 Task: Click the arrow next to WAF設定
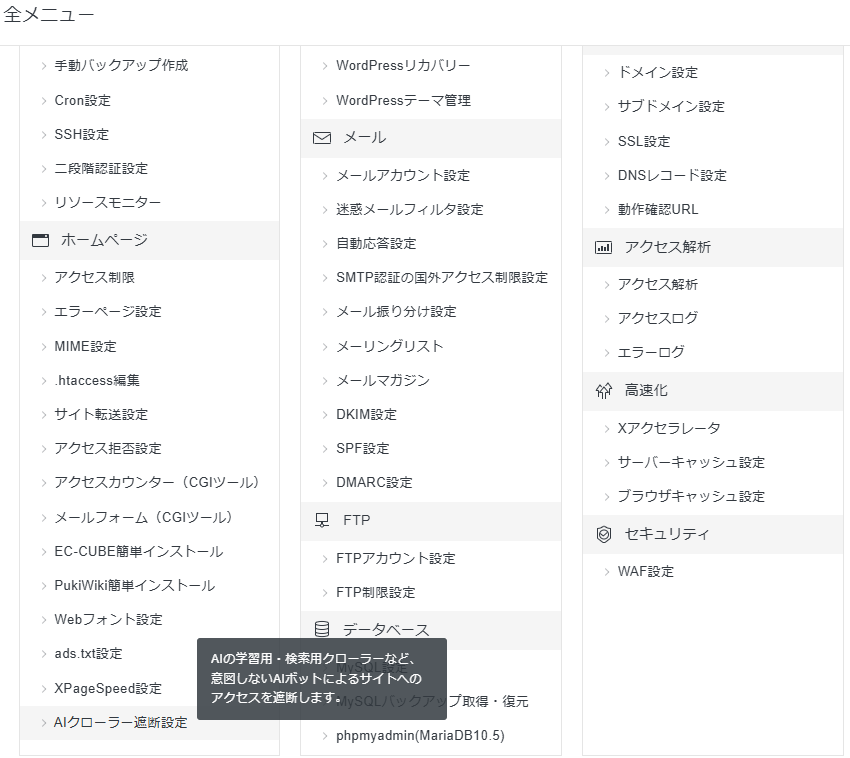(x=605, y=571)
